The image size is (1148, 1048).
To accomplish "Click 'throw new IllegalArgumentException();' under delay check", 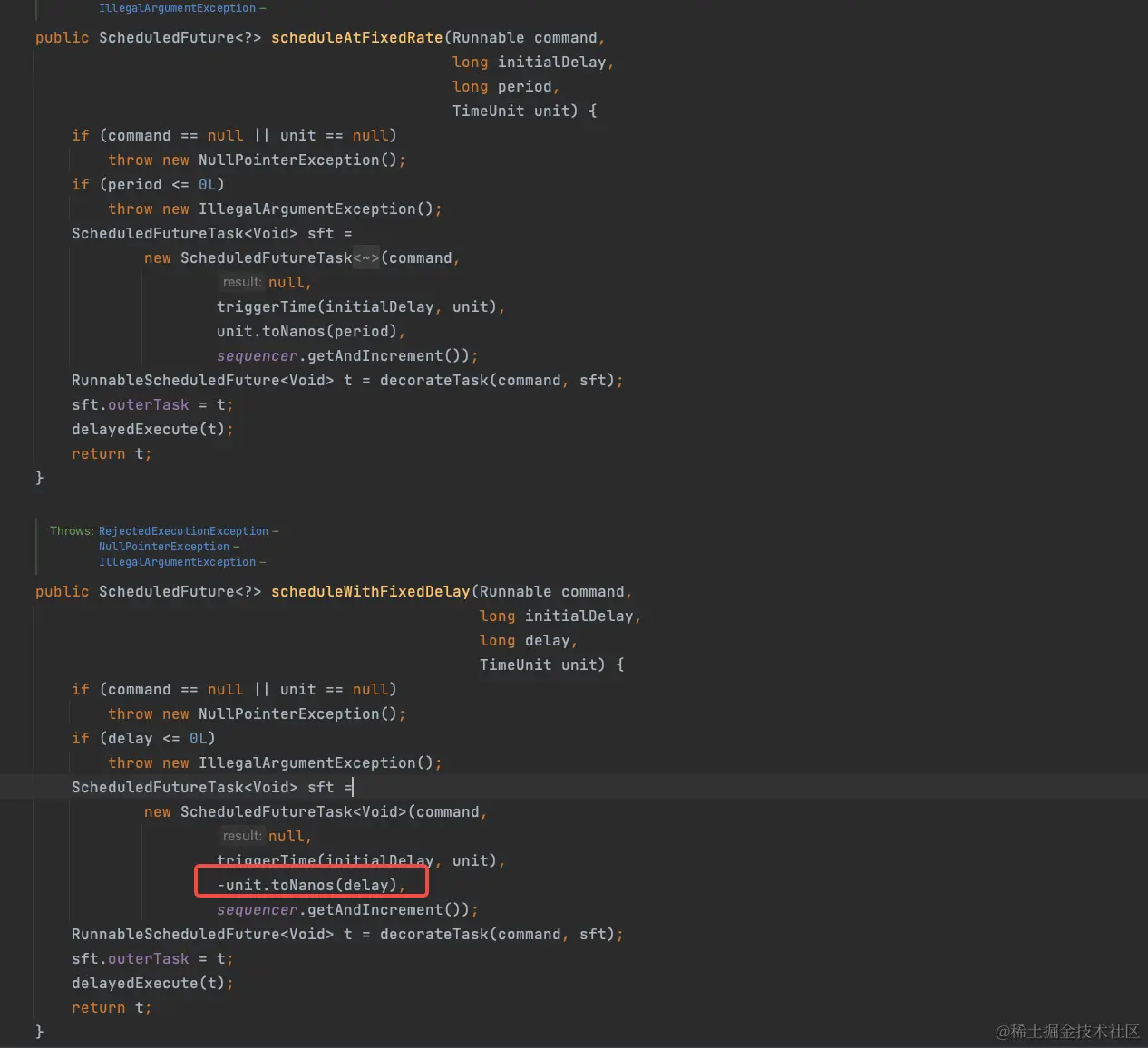I will tap(275, 763).
